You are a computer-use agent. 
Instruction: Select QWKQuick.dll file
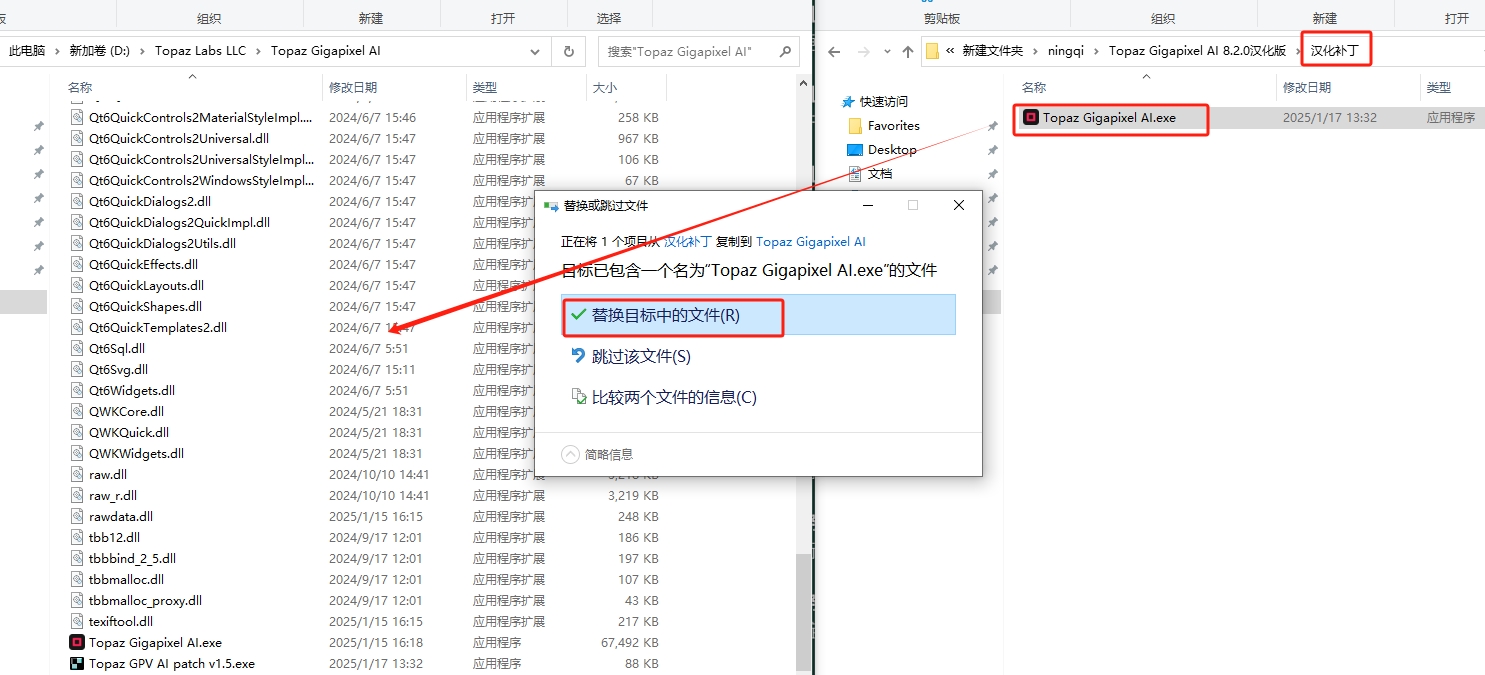tap(129, 433)
